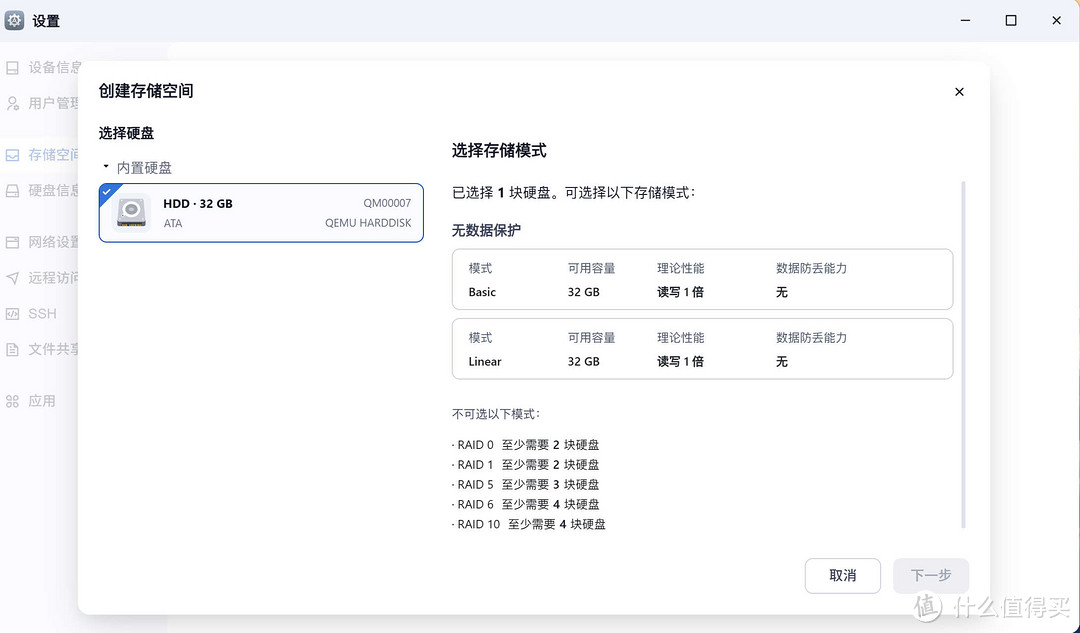Click the 取消 button

[x=842, y=575]
